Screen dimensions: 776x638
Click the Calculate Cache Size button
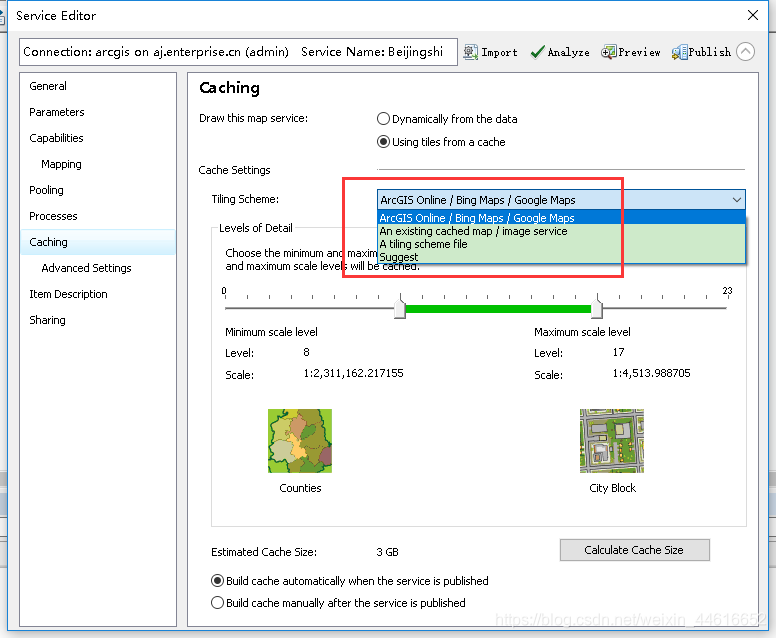634,550
